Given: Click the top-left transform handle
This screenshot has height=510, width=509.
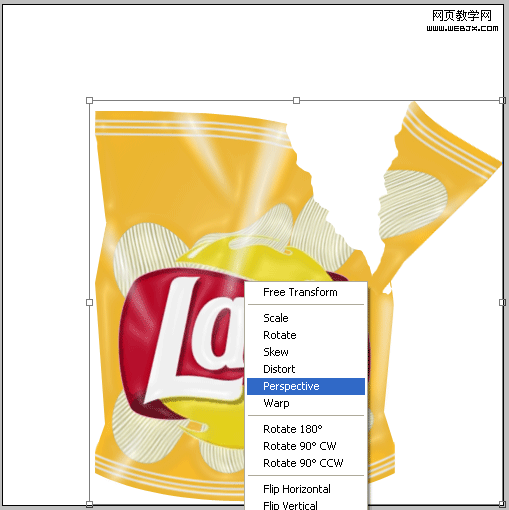Looking at the screenshot, I should 89,100.
